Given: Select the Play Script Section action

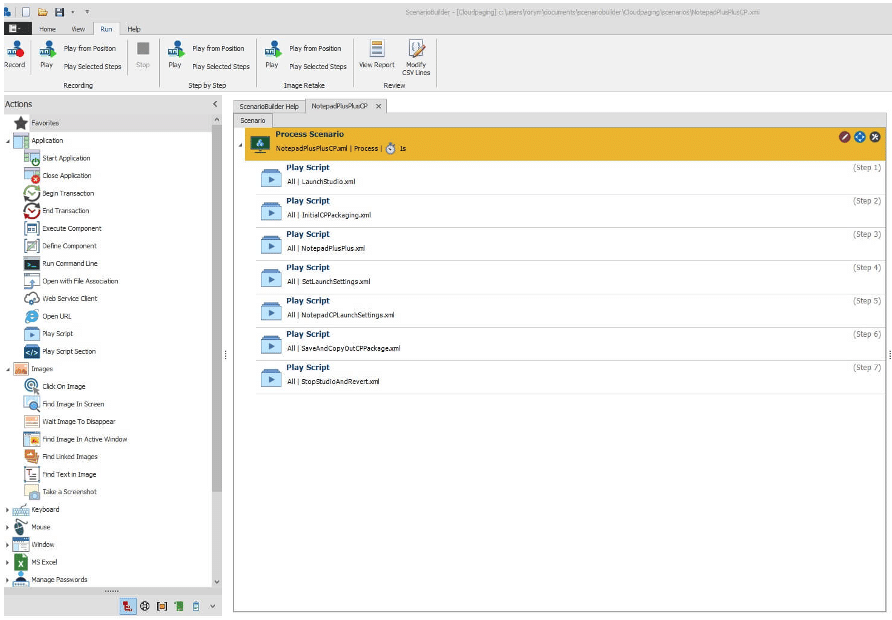Looking at the screenshot, I should [x=60, y=352].
